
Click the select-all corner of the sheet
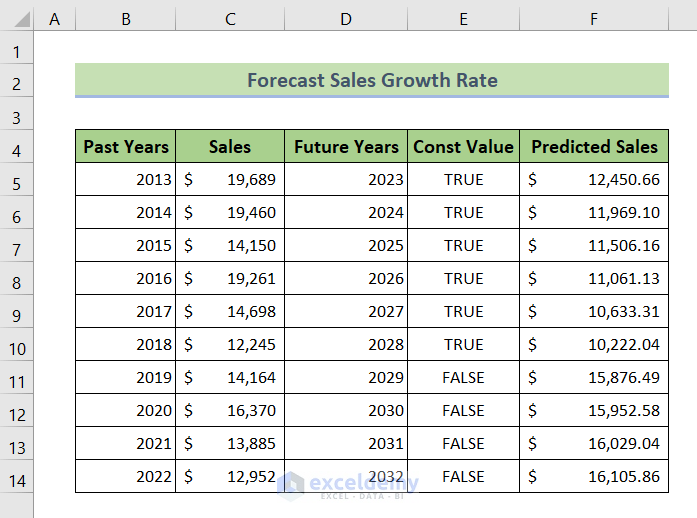[16, 19]
